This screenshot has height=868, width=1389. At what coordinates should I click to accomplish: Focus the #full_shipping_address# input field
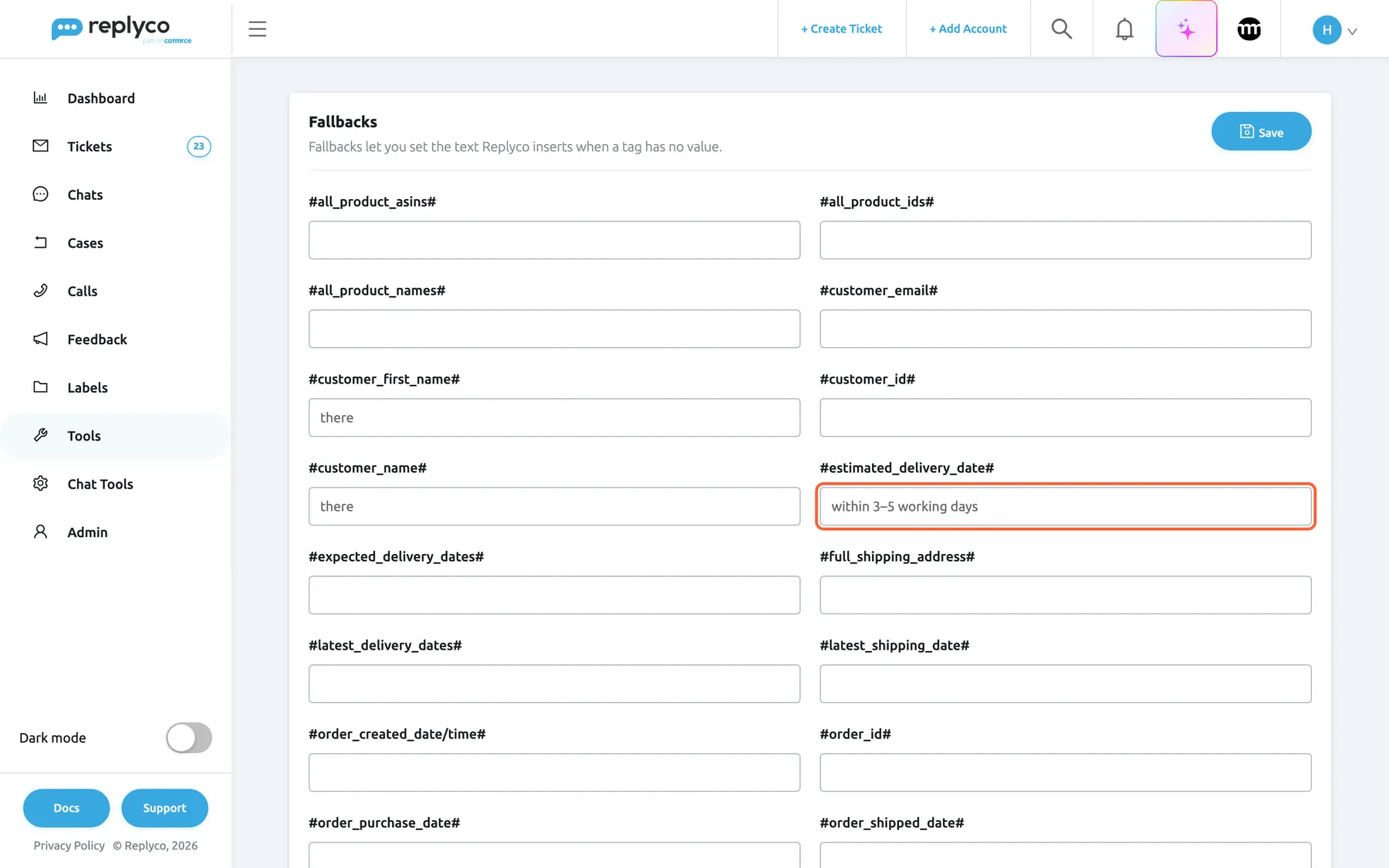1065,595
